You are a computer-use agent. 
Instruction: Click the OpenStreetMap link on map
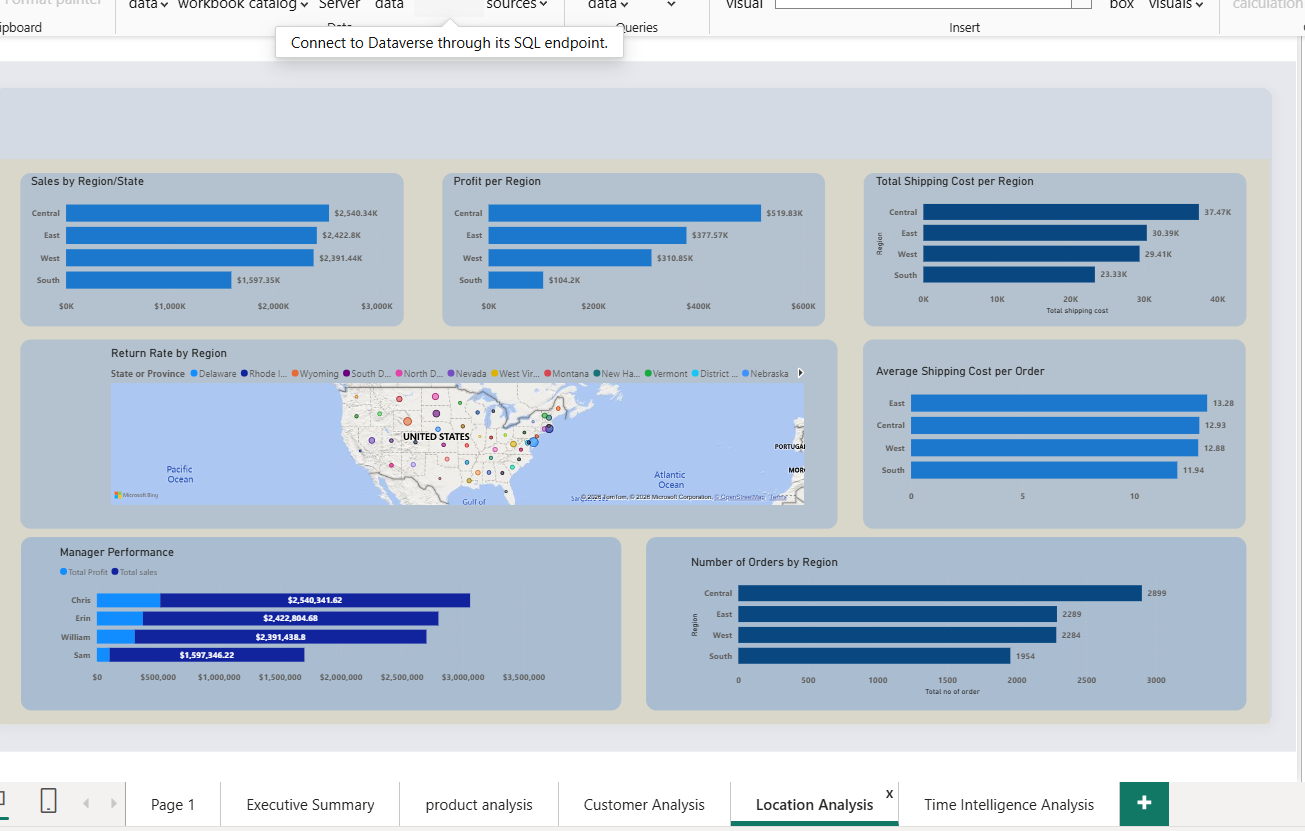(x=742, y=497)
